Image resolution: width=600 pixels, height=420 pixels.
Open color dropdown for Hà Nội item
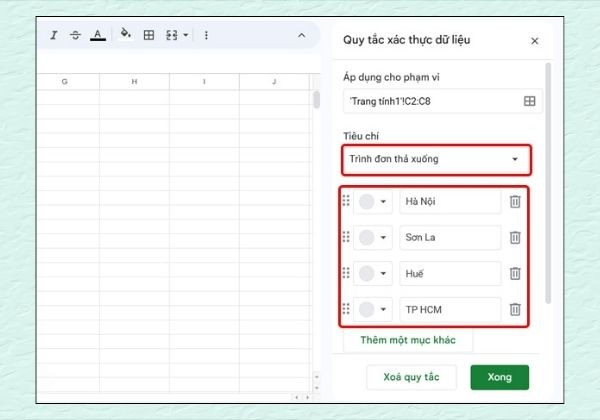[373, 202]
